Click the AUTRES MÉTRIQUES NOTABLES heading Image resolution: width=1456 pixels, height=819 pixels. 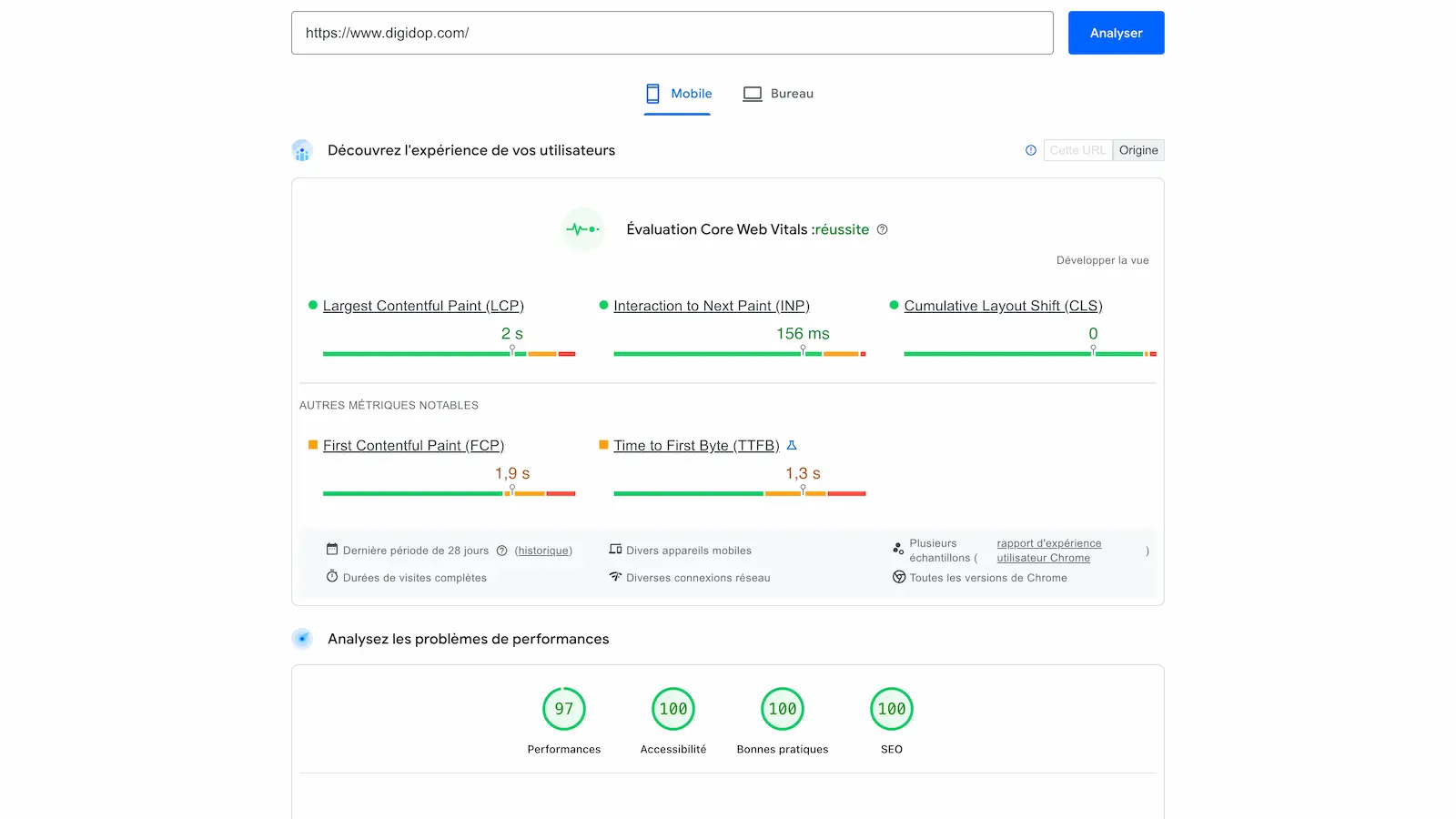pyautogui.click(x=389, y=405)
